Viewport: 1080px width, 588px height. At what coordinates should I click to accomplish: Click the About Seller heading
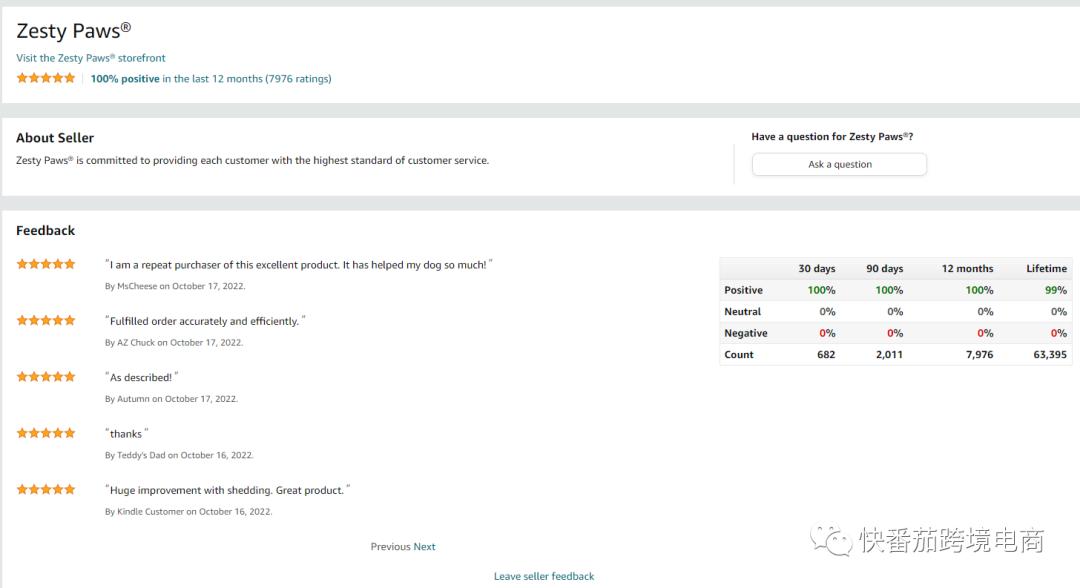tap(55, 138)
